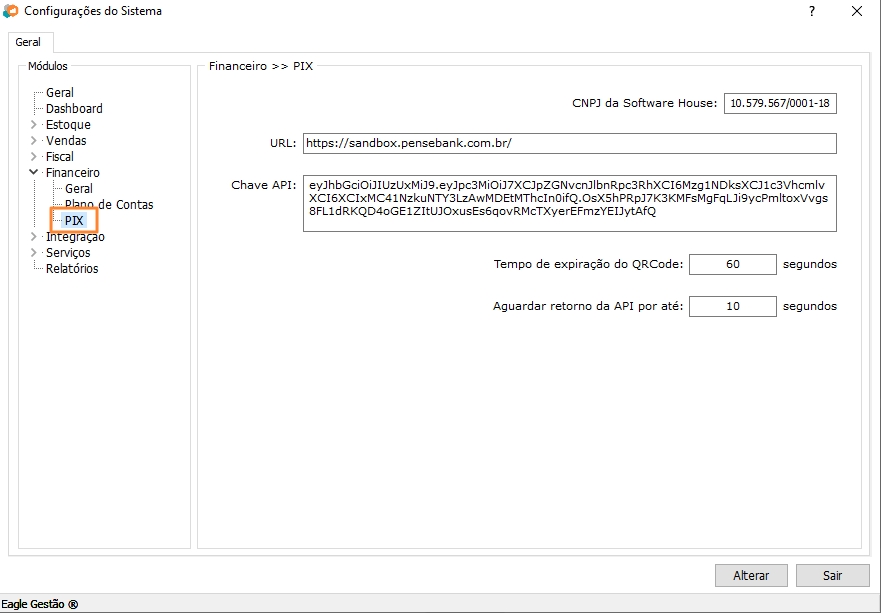Select Vendas module label
Image resolution: width=881 pixels, height=613 pixels.
66,140
